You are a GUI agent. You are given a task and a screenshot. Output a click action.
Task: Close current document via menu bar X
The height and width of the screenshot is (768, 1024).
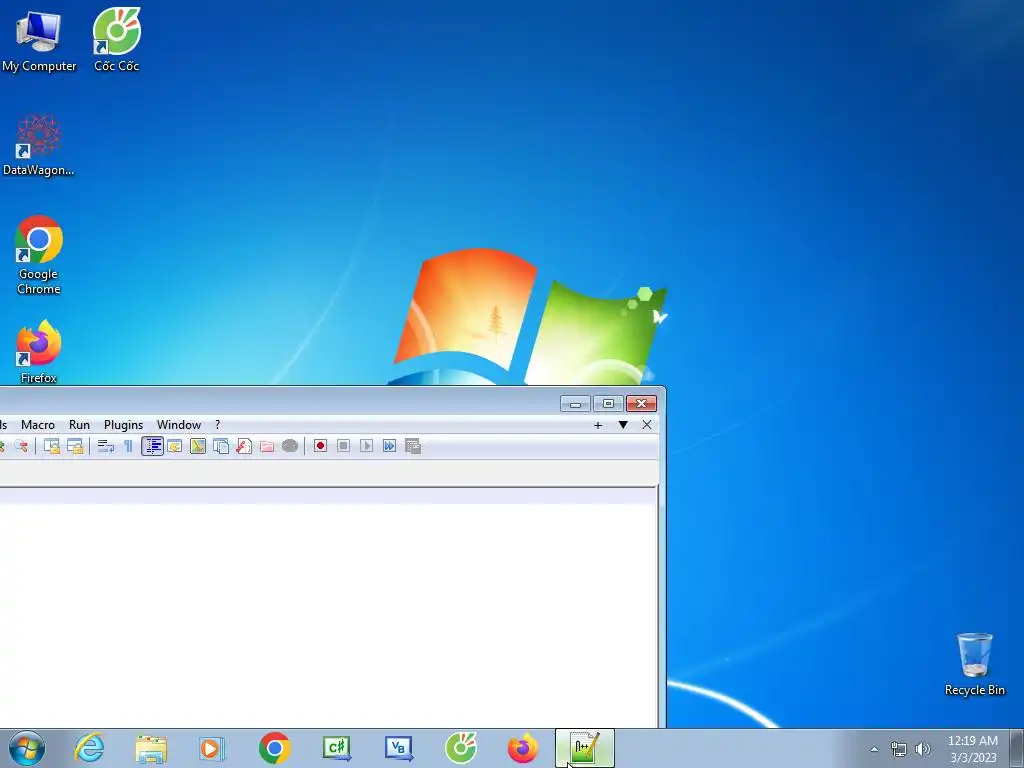[647, 425]
